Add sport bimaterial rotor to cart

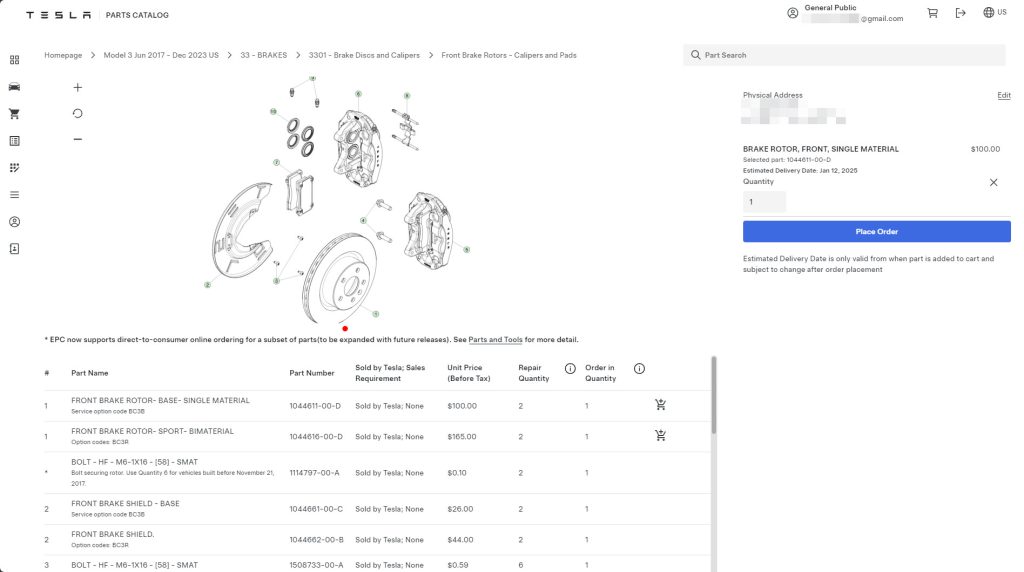click(660, 436)
